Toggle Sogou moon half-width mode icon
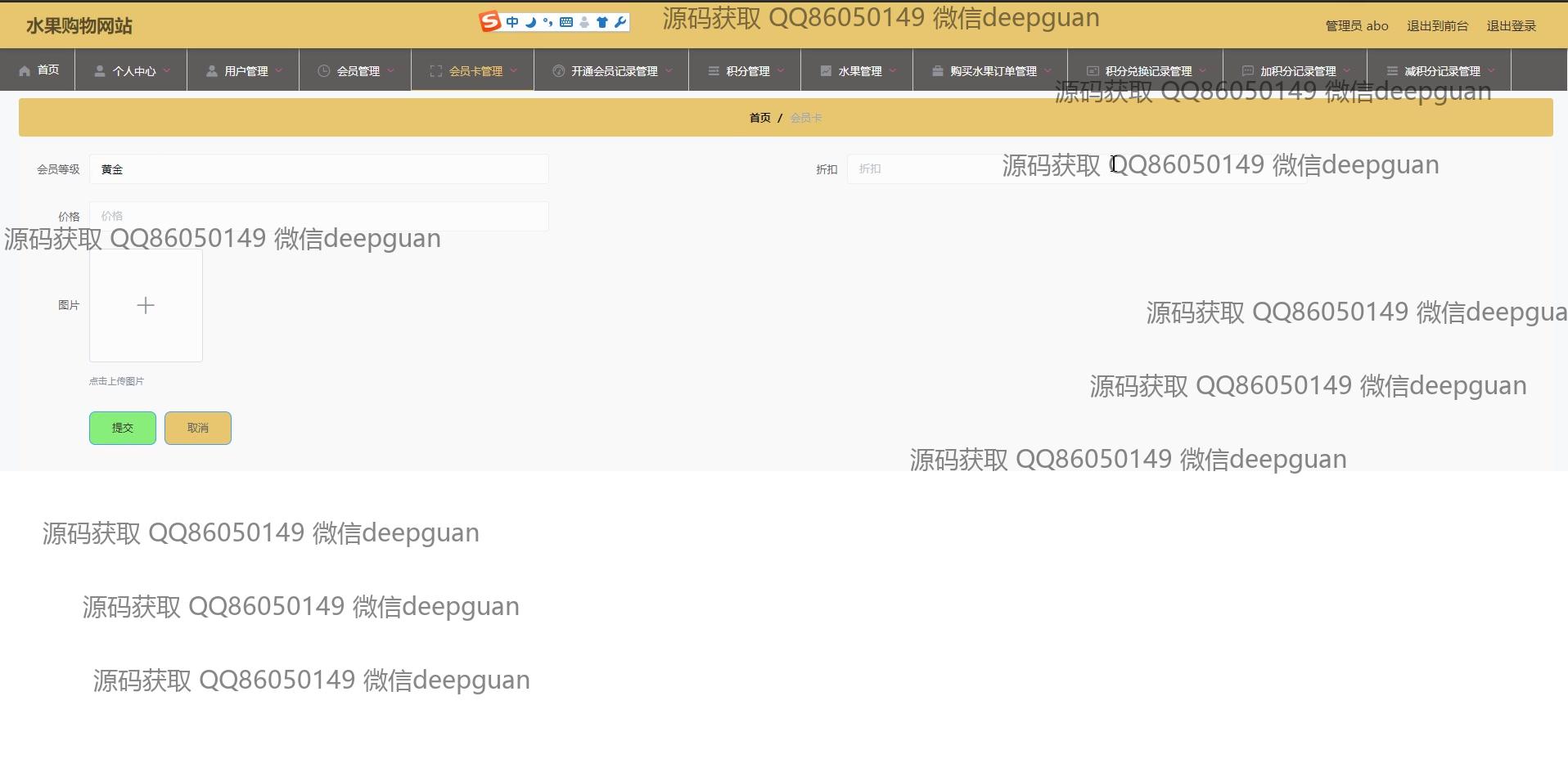 click(x=530, y=22)
